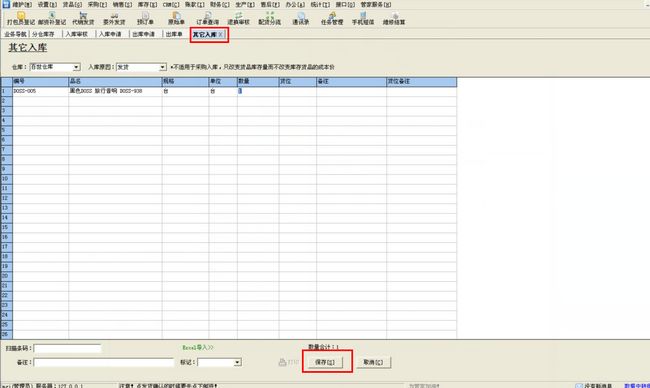
Task: Open the 设置 menu
Action: (47, 5)
